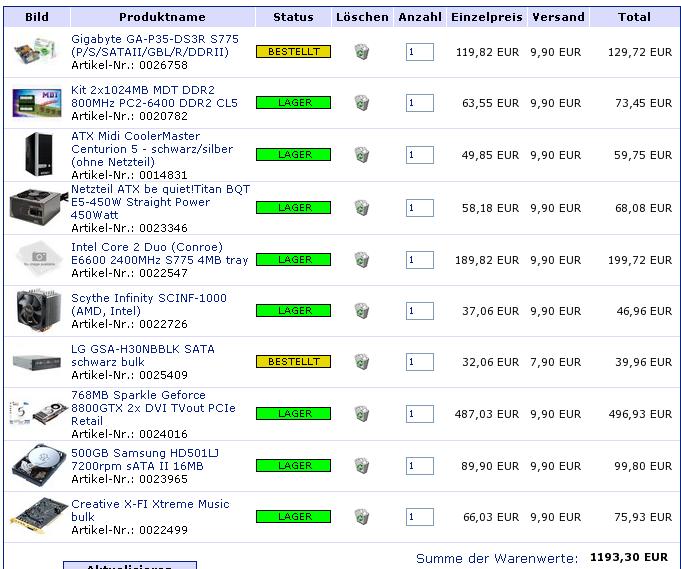Screen dimensions: 681x569
Task: Open Samsung HD501LJ hard drive picture
Action: (x=39, y=466)
